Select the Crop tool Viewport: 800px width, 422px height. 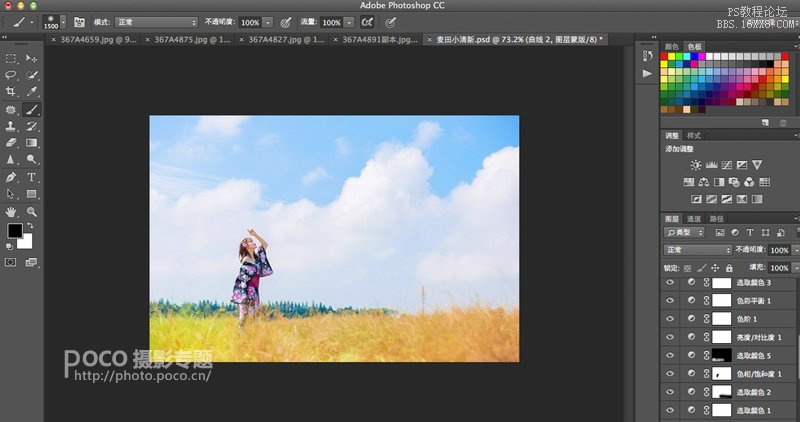pyautogui.click(x=11, y=92)
